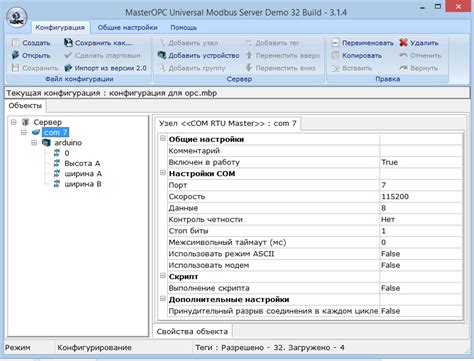This screenshot has height=361, width=474.
Task: Open the Общие настройки ribbon tab
Action: click(x=127, y=28)
